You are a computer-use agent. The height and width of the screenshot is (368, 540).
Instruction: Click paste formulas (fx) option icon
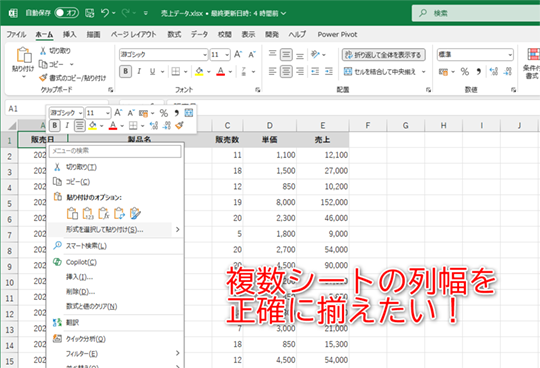tap(103, 214)
